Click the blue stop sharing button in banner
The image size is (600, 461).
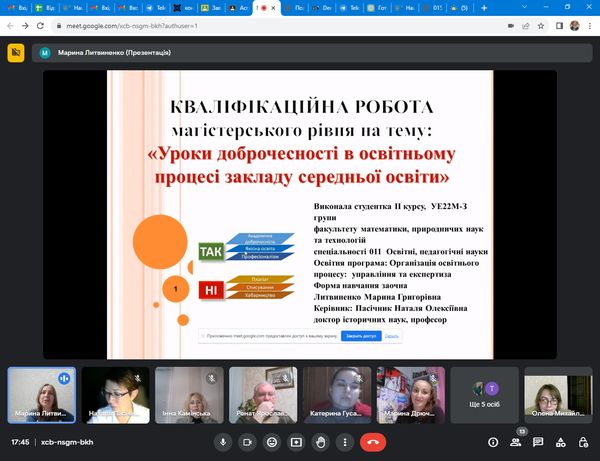coord(358,338)
